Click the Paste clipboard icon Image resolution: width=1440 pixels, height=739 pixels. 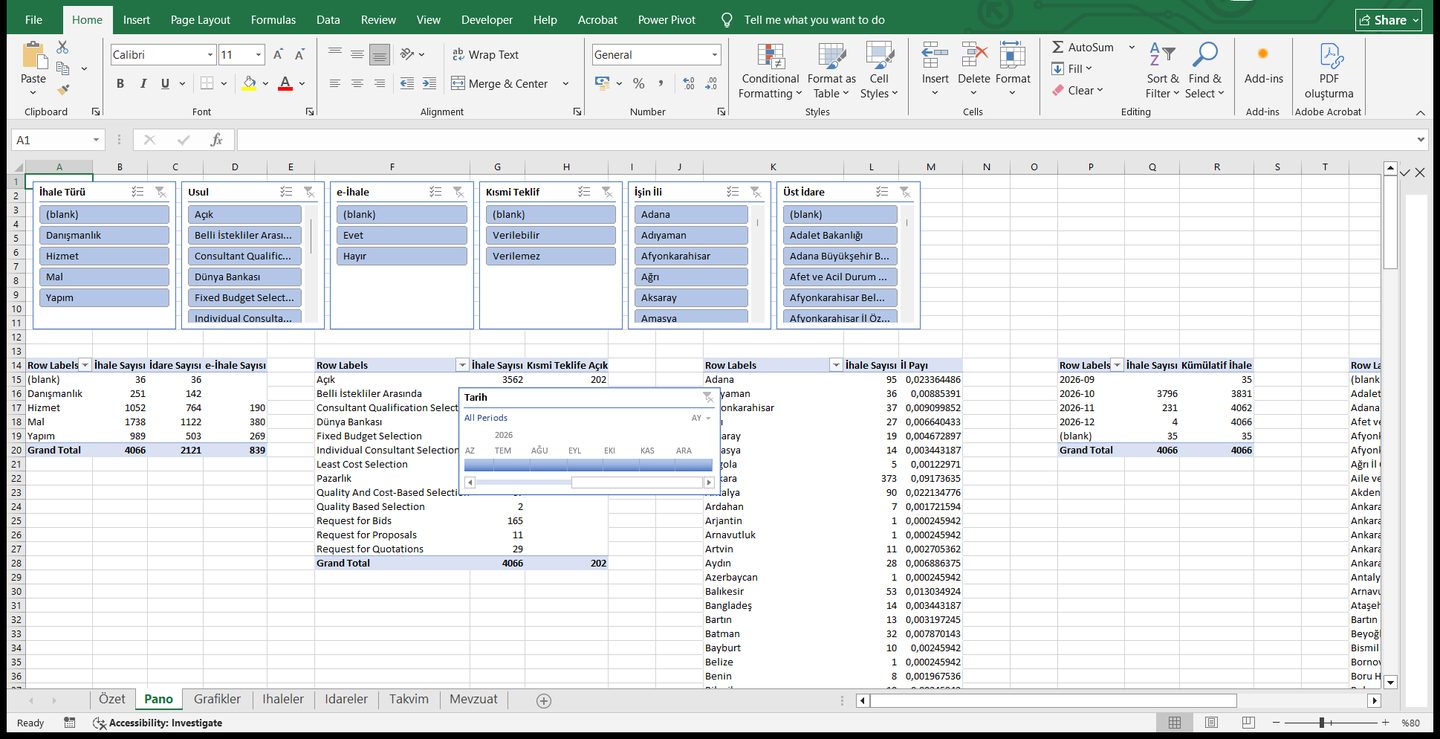(x=33, y=56)
